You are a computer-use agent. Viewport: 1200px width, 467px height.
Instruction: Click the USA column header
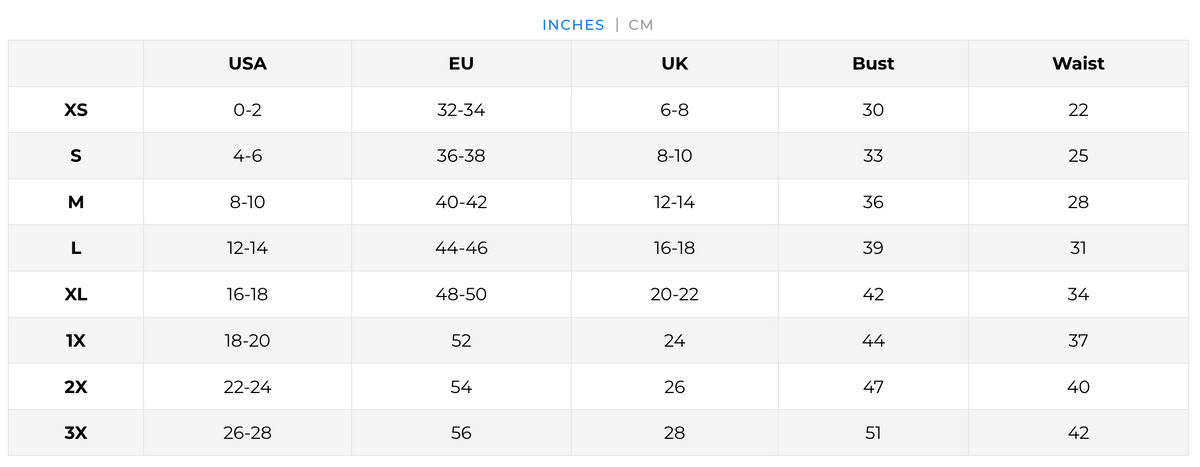(247, 64)
